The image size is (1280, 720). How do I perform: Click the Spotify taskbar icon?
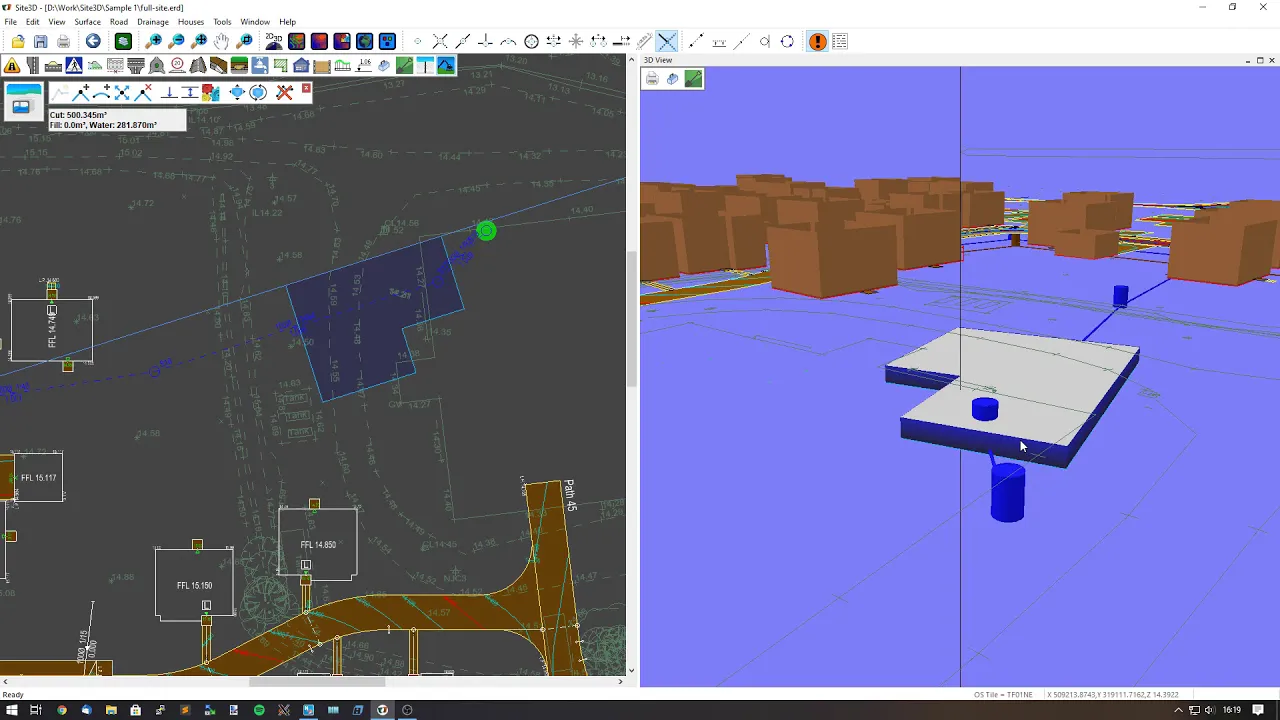click(259, 710)
